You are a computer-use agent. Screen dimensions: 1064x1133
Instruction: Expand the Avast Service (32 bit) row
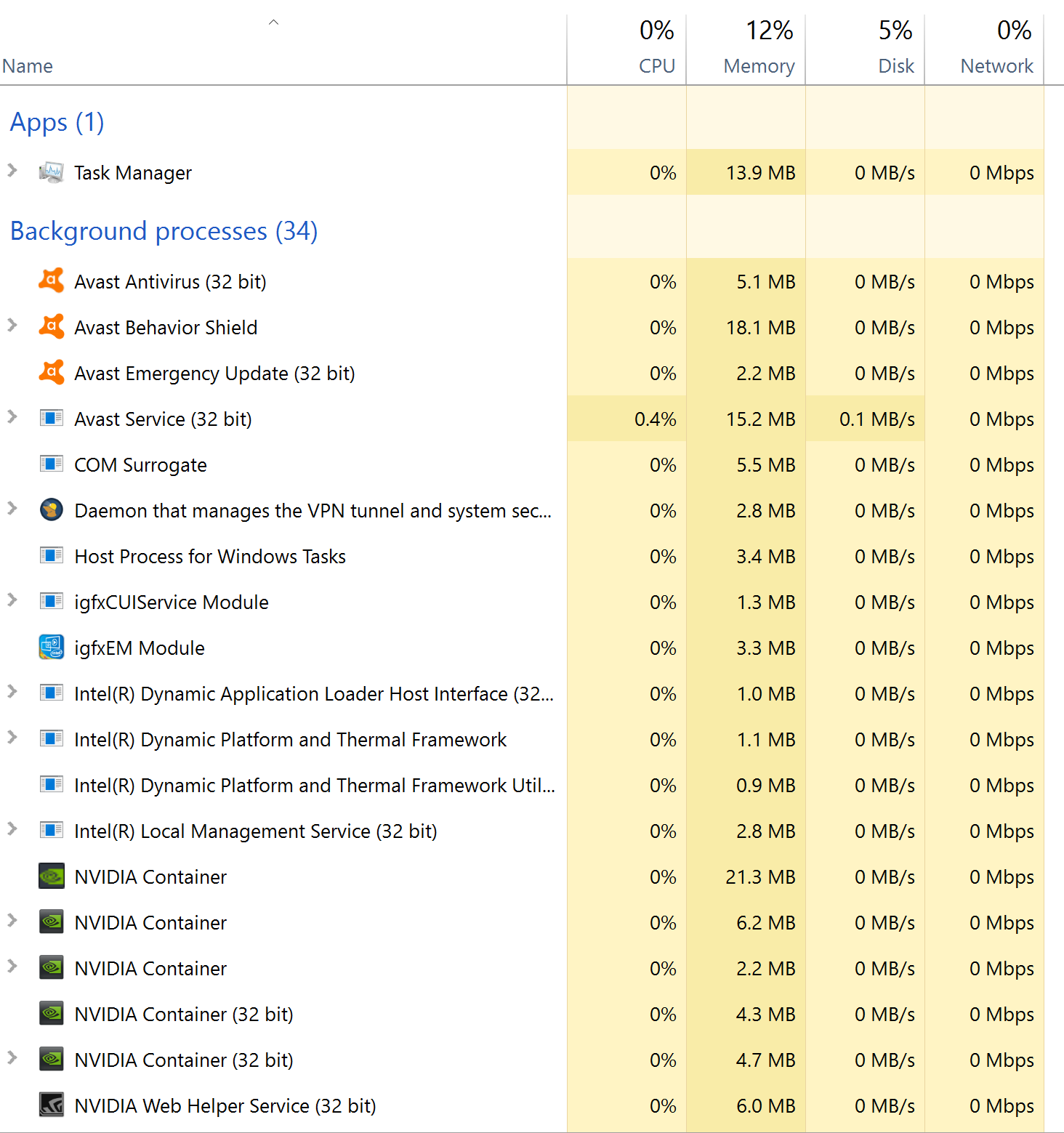(x=12, y=417)
